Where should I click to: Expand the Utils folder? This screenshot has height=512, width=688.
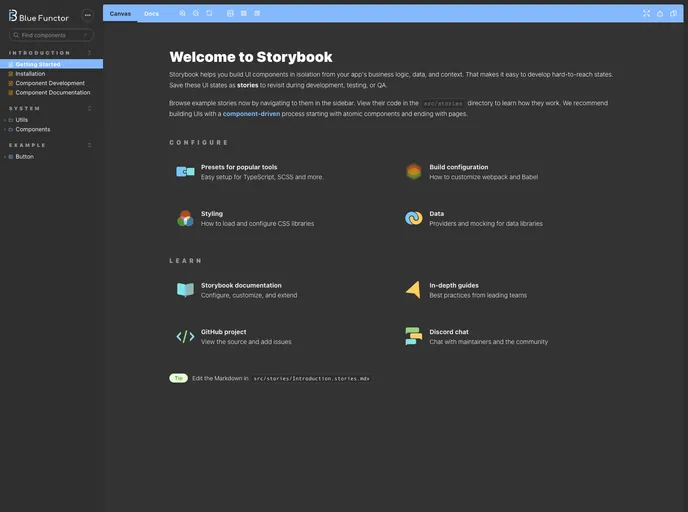coord(22,120)
